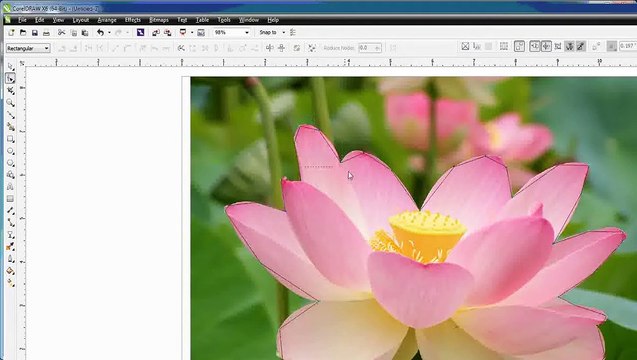637x360 pixels.
Task: Select the Zoom magnifier tool
Action: (x=11, y=103)
